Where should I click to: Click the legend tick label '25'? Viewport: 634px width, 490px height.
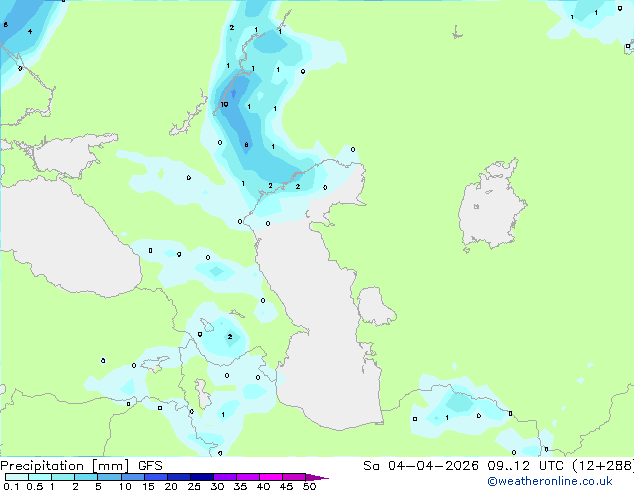tap(194, 486)
